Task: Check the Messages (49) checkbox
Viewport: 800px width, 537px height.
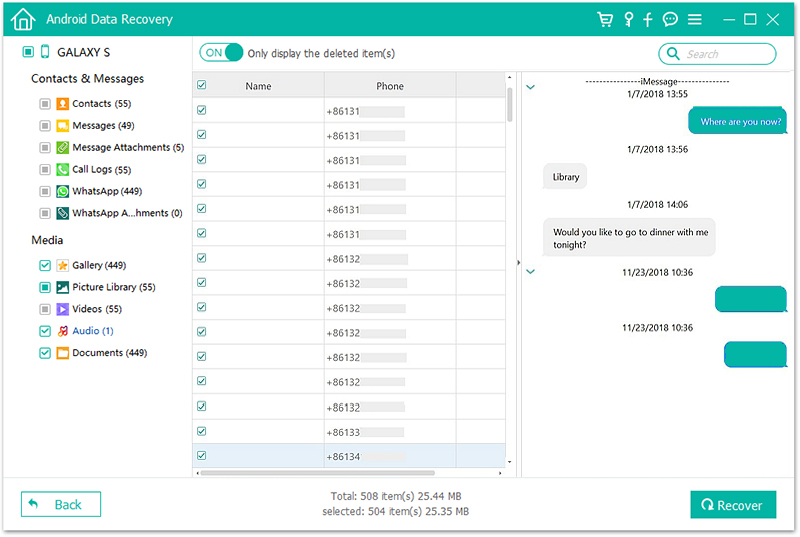Action: point(45,126)
